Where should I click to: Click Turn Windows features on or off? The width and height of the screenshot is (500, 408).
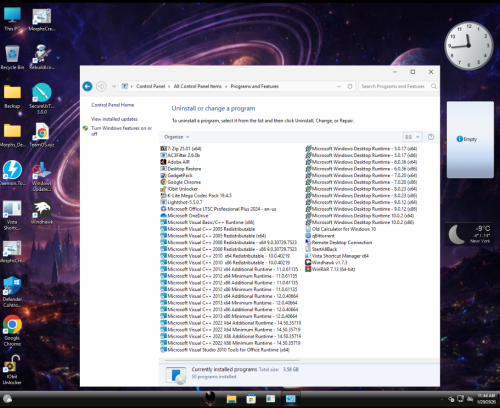tap(121, 131)
